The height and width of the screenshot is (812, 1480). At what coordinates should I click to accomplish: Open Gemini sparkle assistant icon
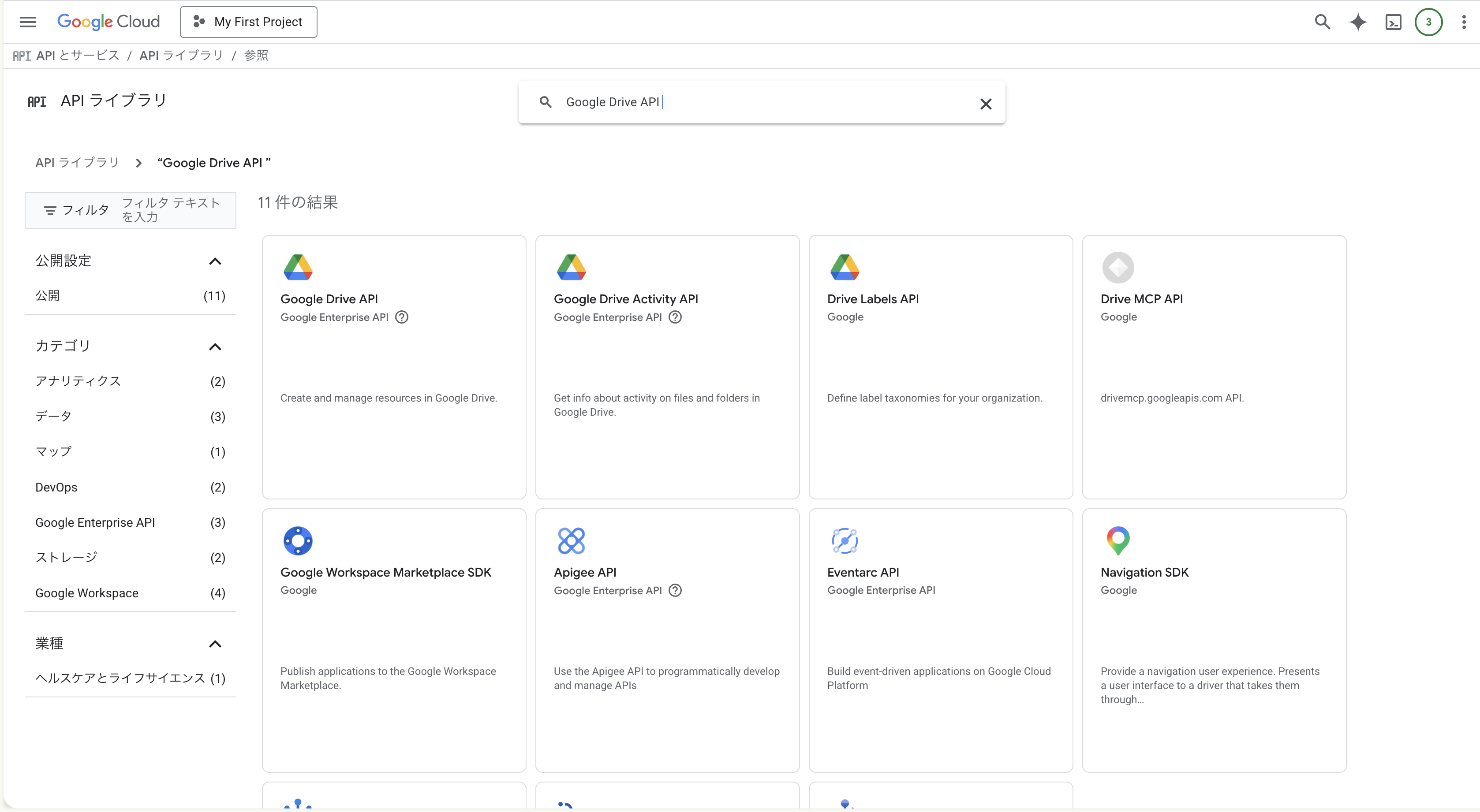click(1358, 22)
